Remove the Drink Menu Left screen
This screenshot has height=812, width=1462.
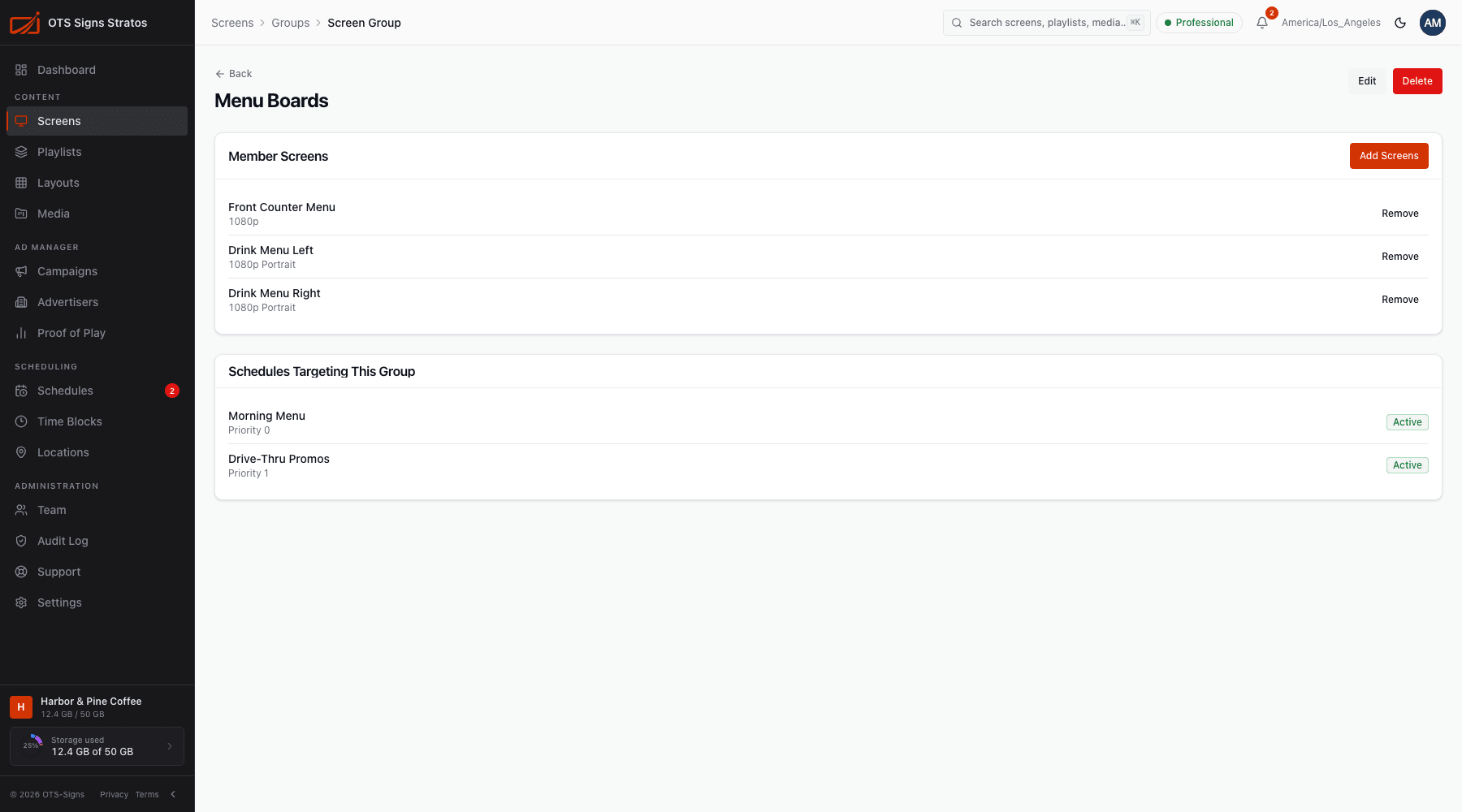click(1400, 257)
